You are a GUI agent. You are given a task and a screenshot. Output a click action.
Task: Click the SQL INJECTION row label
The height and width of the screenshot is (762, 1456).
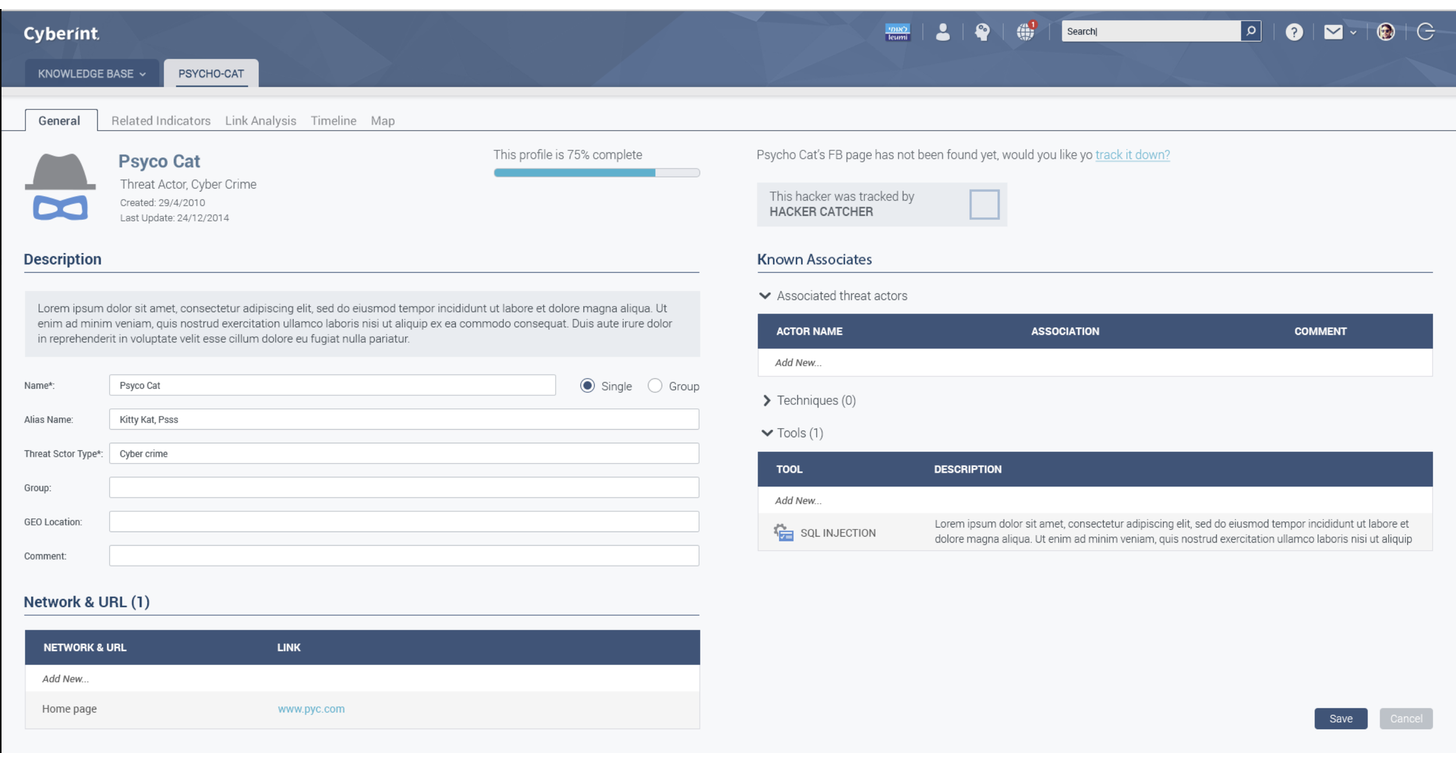[x=838, y=533]
